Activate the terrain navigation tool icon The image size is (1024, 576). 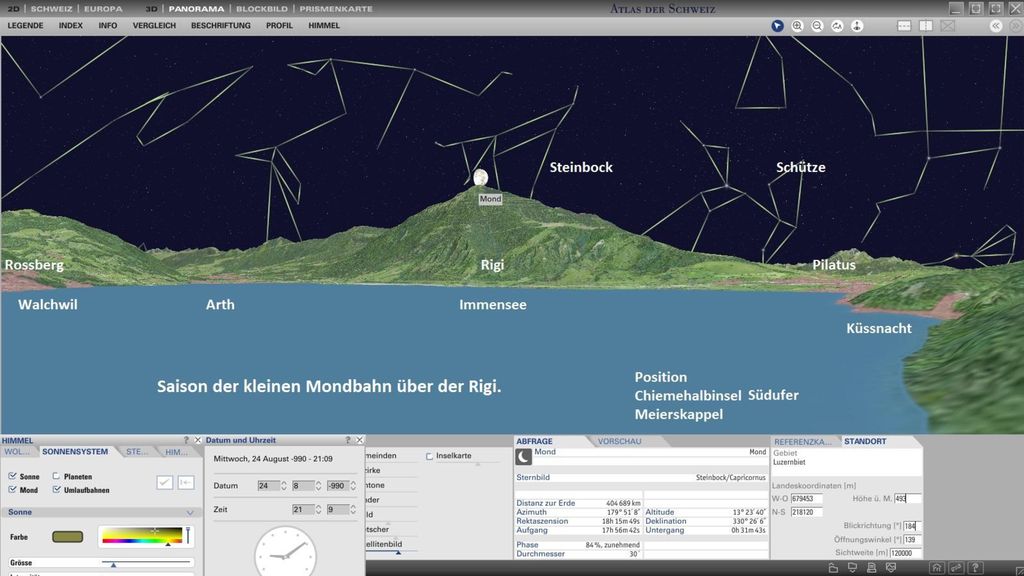(x=837, y=25)
